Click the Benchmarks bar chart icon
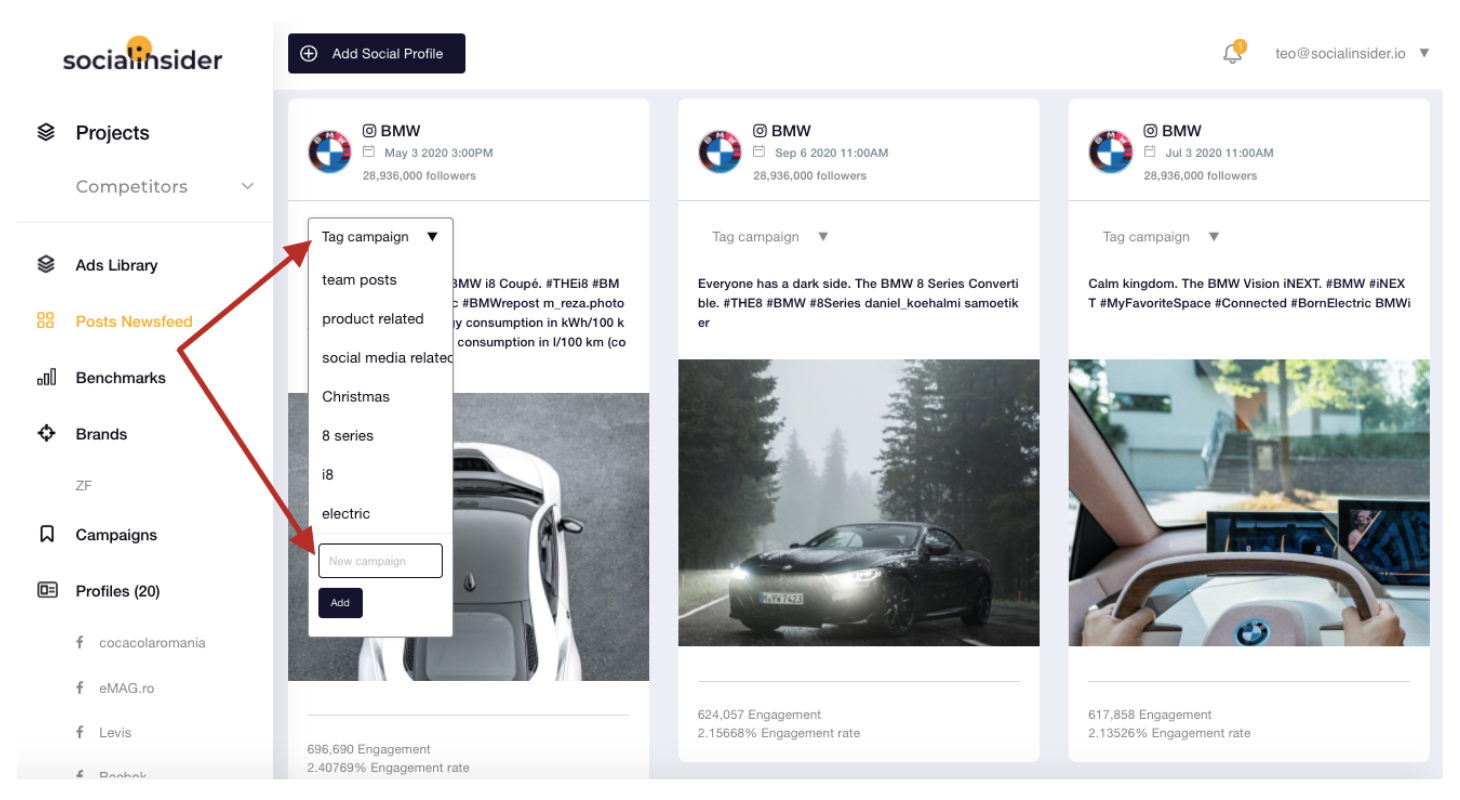This screenshot has width=1460, height=800. point(46,377)
